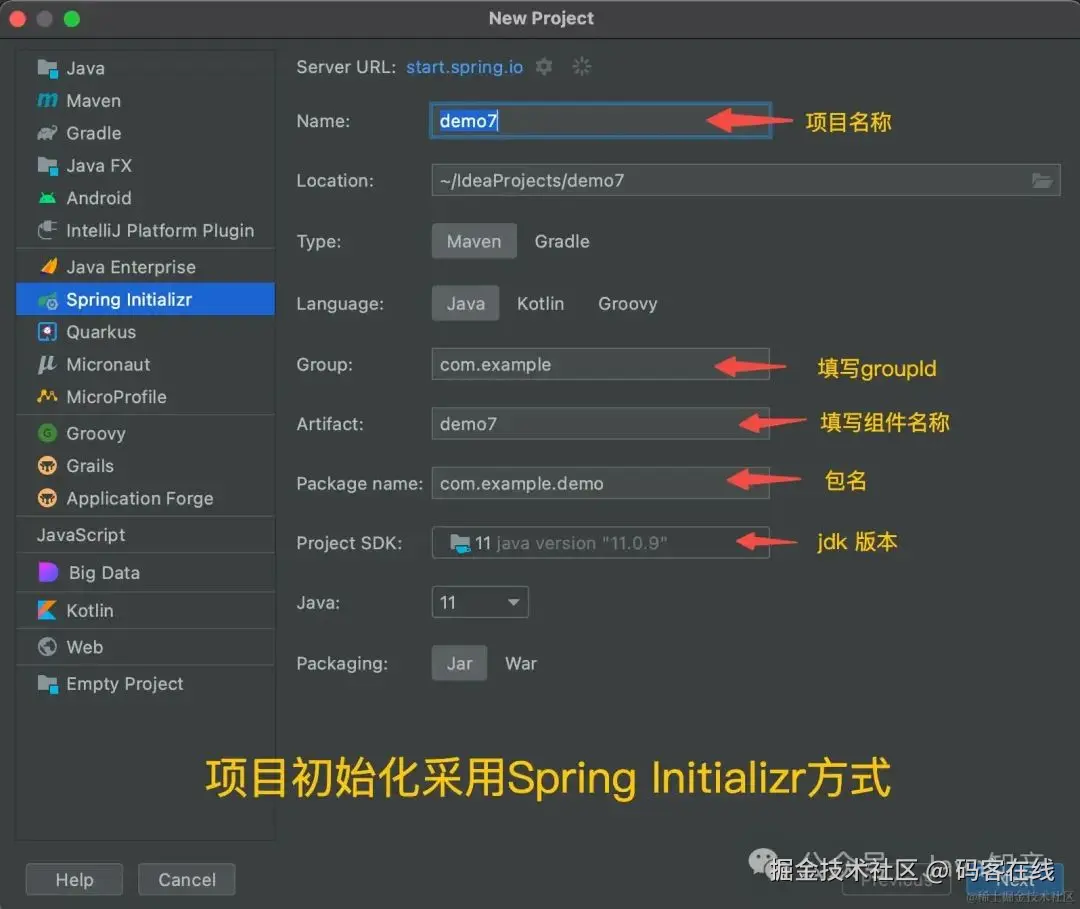Select Android in the list

click(x=145, y=198)
